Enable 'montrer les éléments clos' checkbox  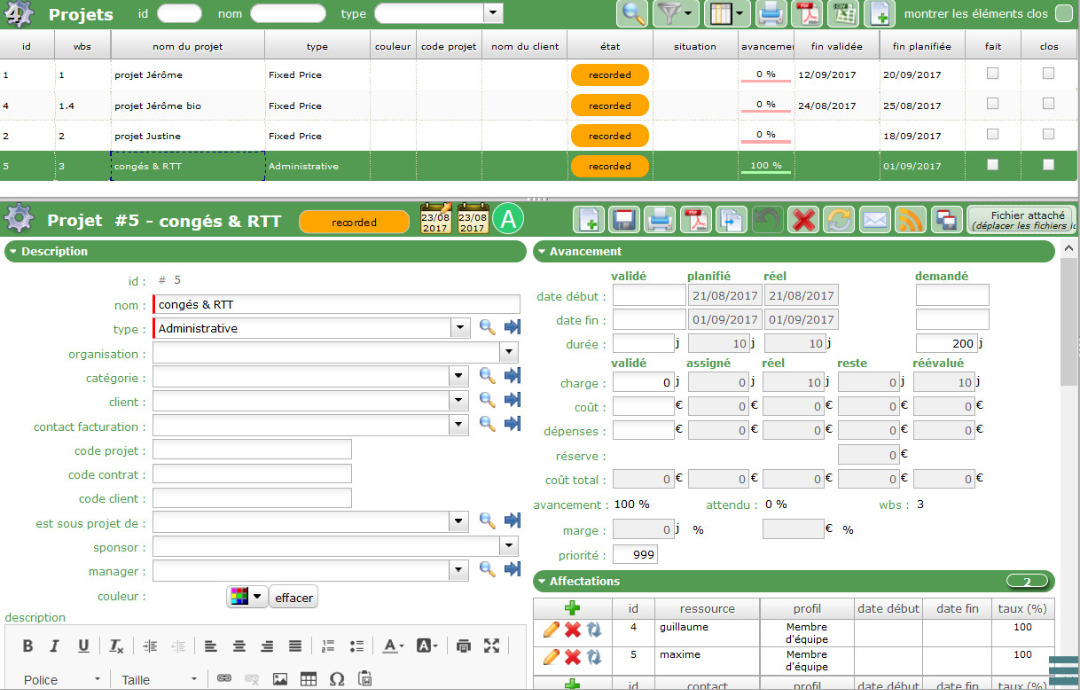point(1064,14)
